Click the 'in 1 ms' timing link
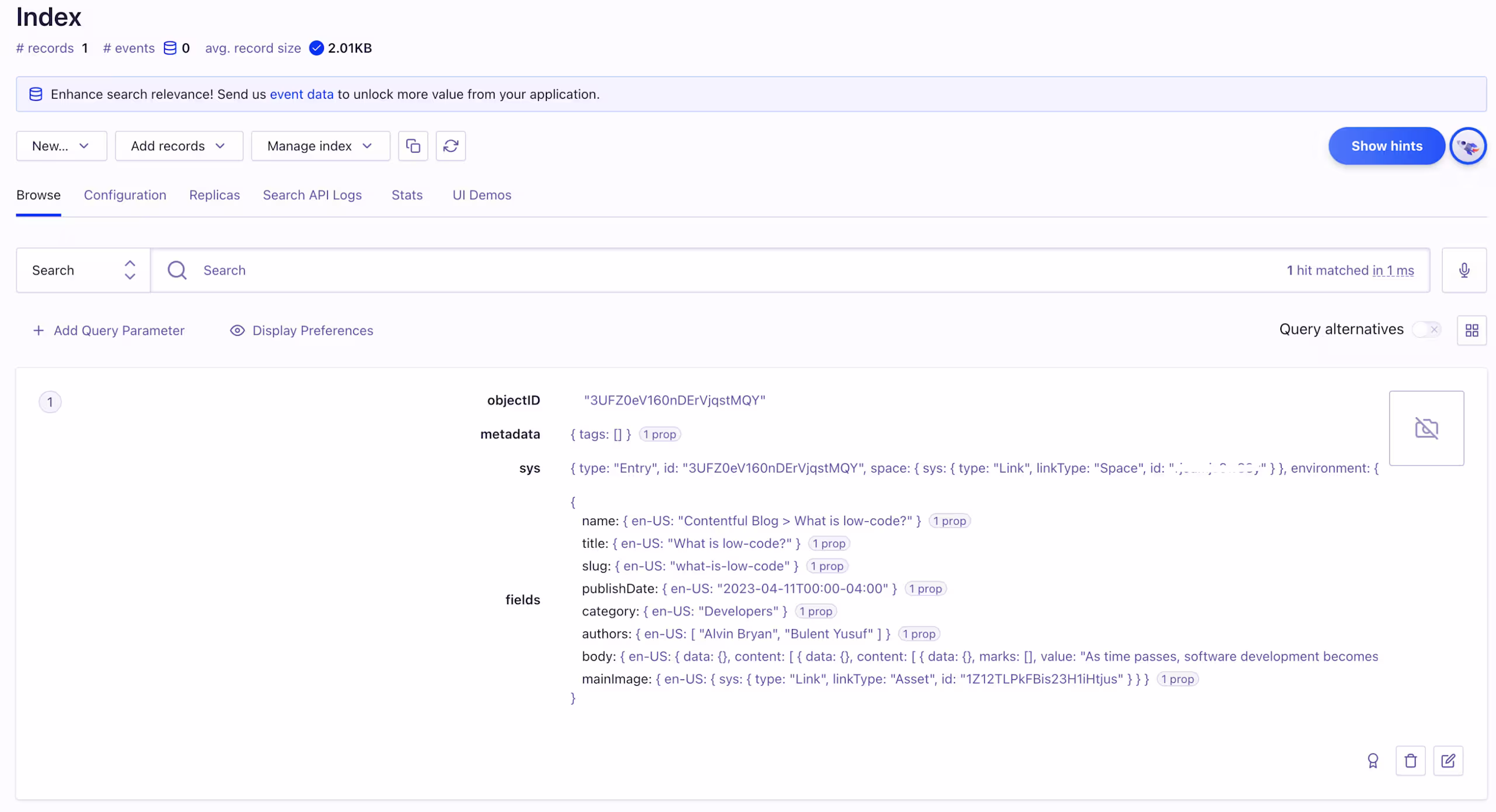The height and width of the screenshot is (812, 1496). coord(1393,270)
